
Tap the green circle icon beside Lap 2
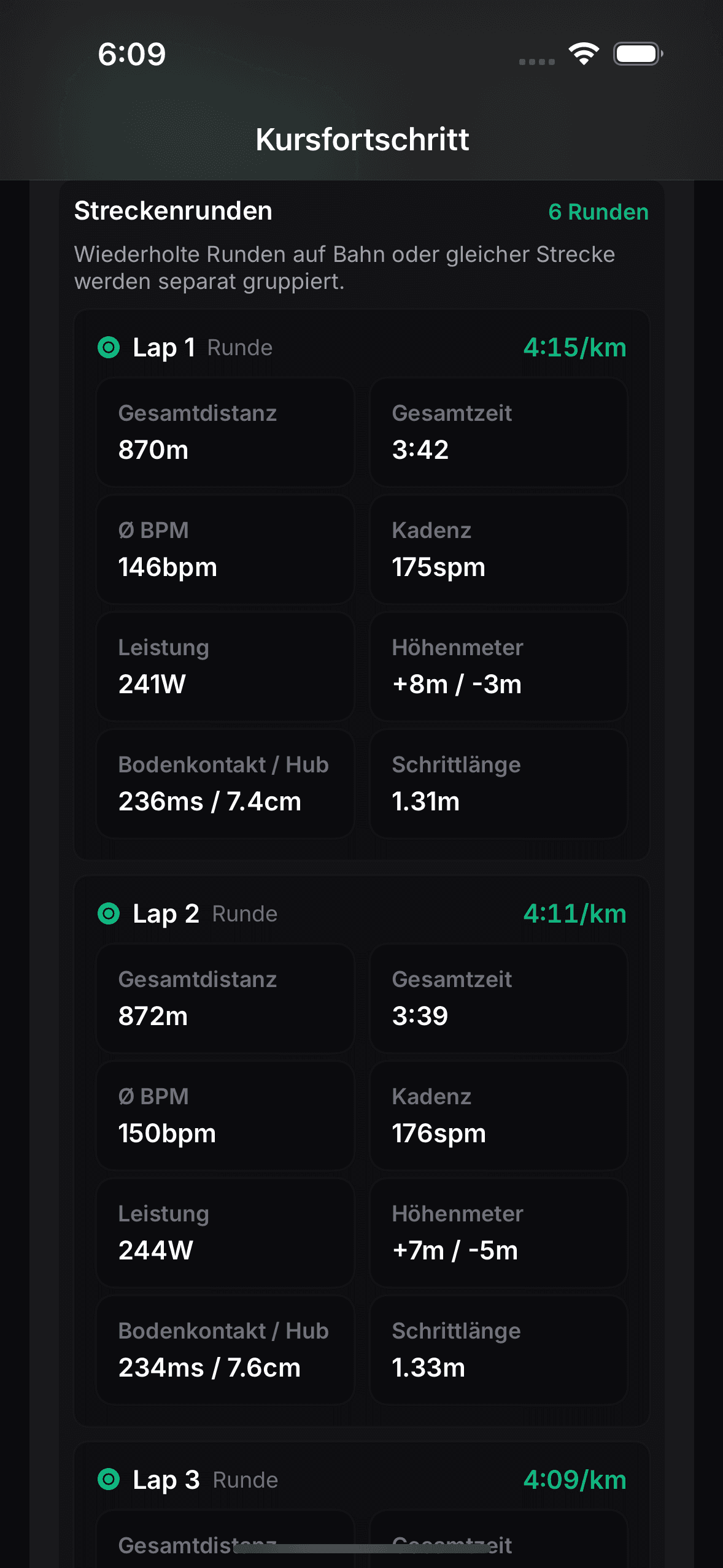tap(109, 913)
